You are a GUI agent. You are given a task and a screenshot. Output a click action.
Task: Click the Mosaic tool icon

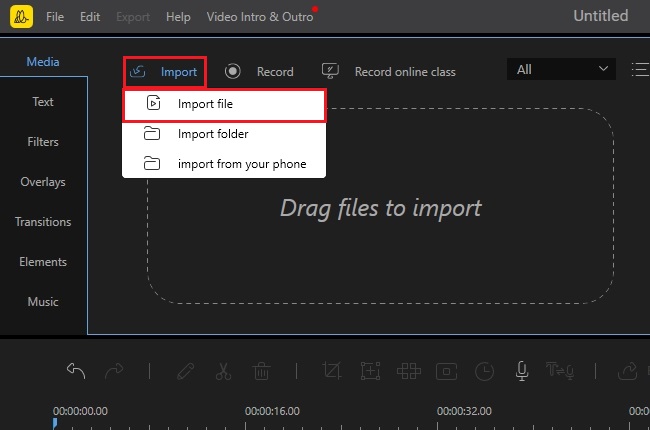(409, 371)
